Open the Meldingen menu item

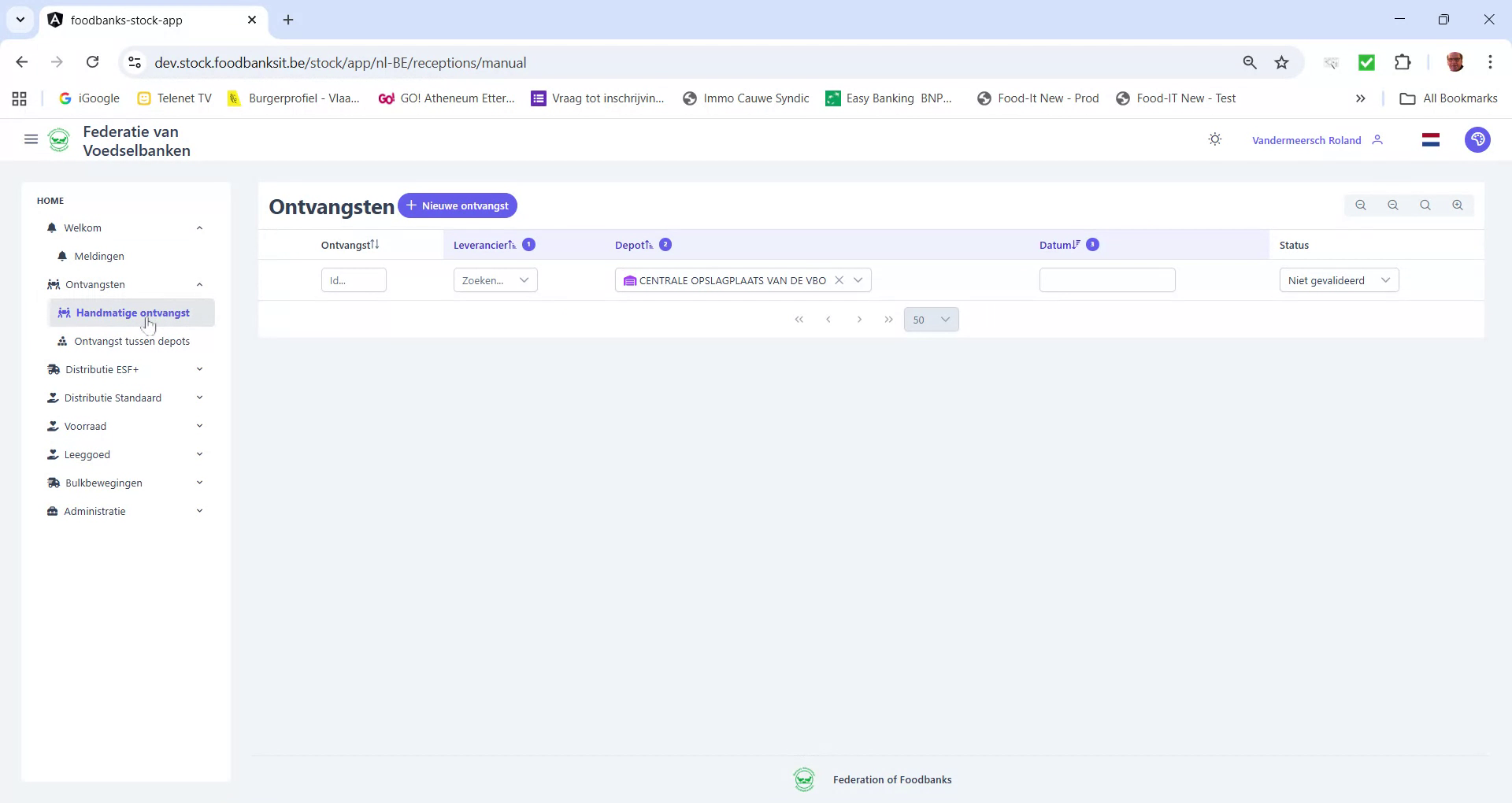tap(99, 255)
